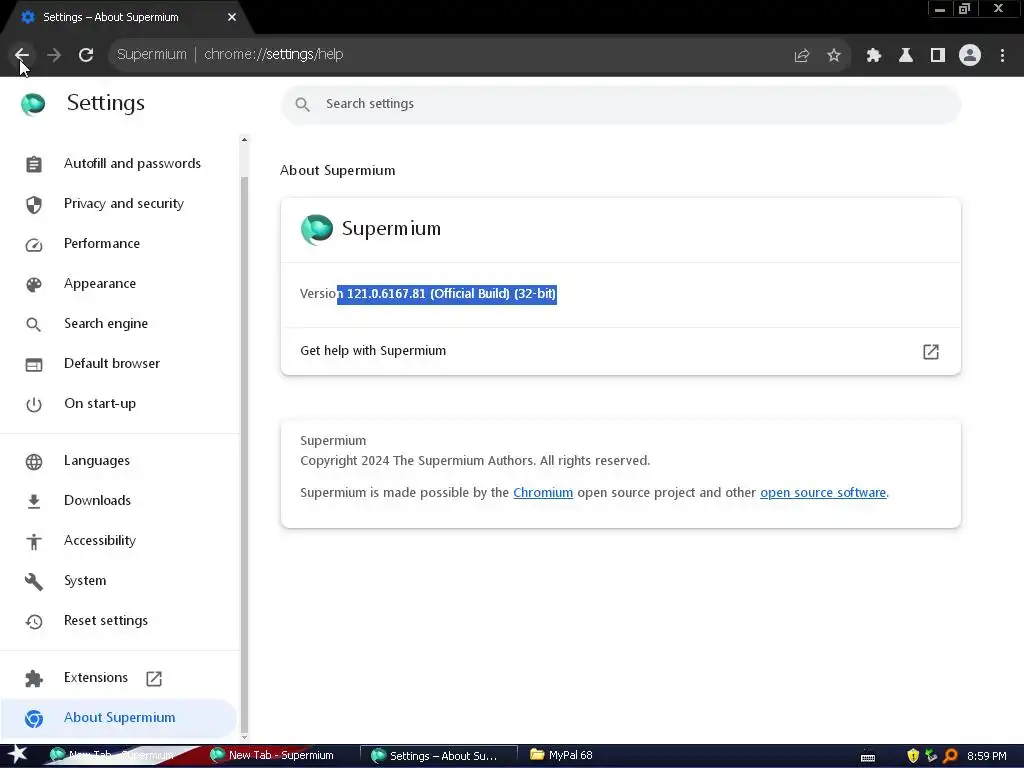Share this page via share icon

[802, 56]
